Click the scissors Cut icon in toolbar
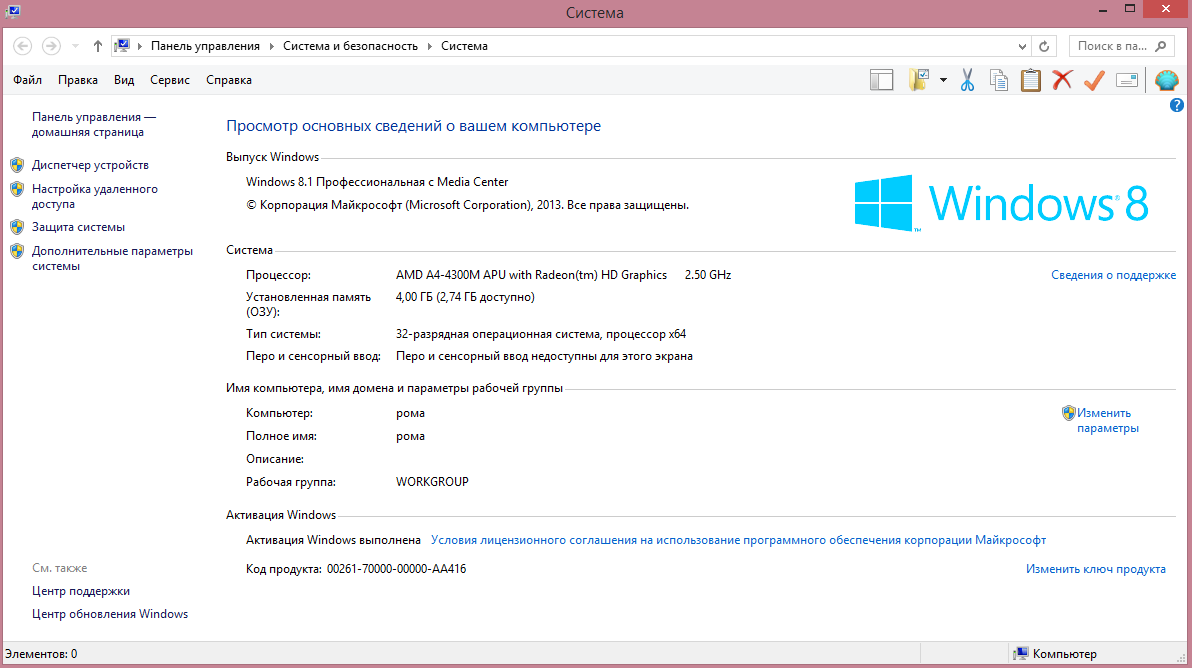This screenshot has width=1192, height=668. tap(967, 80)
